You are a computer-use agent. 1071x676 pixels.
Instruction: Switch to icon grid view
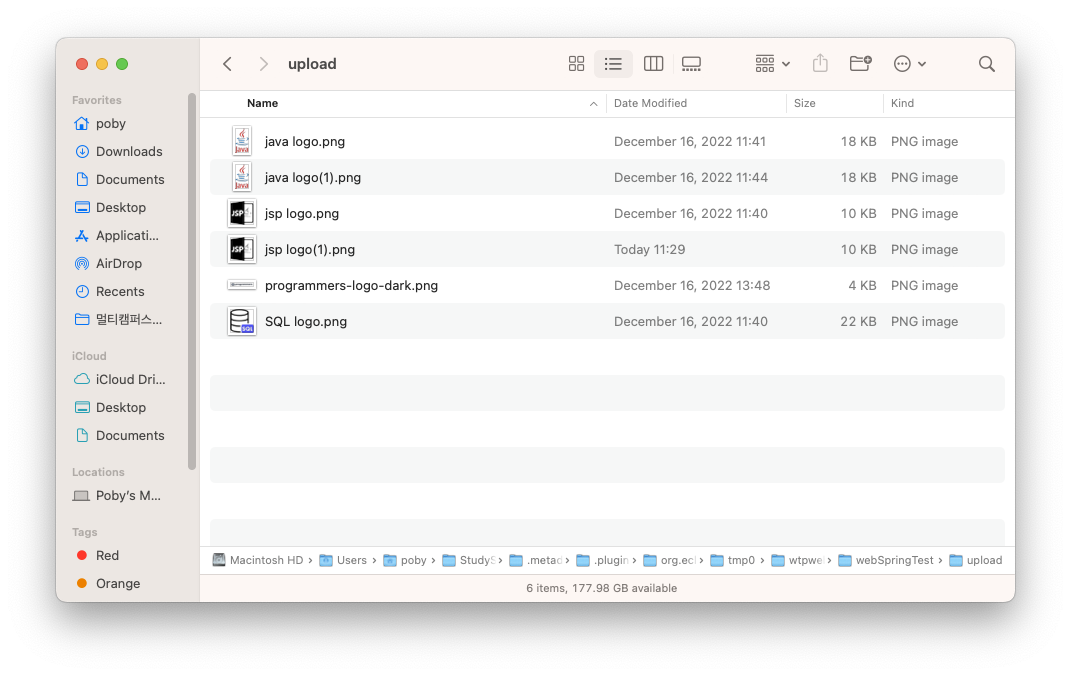[576, 64]
